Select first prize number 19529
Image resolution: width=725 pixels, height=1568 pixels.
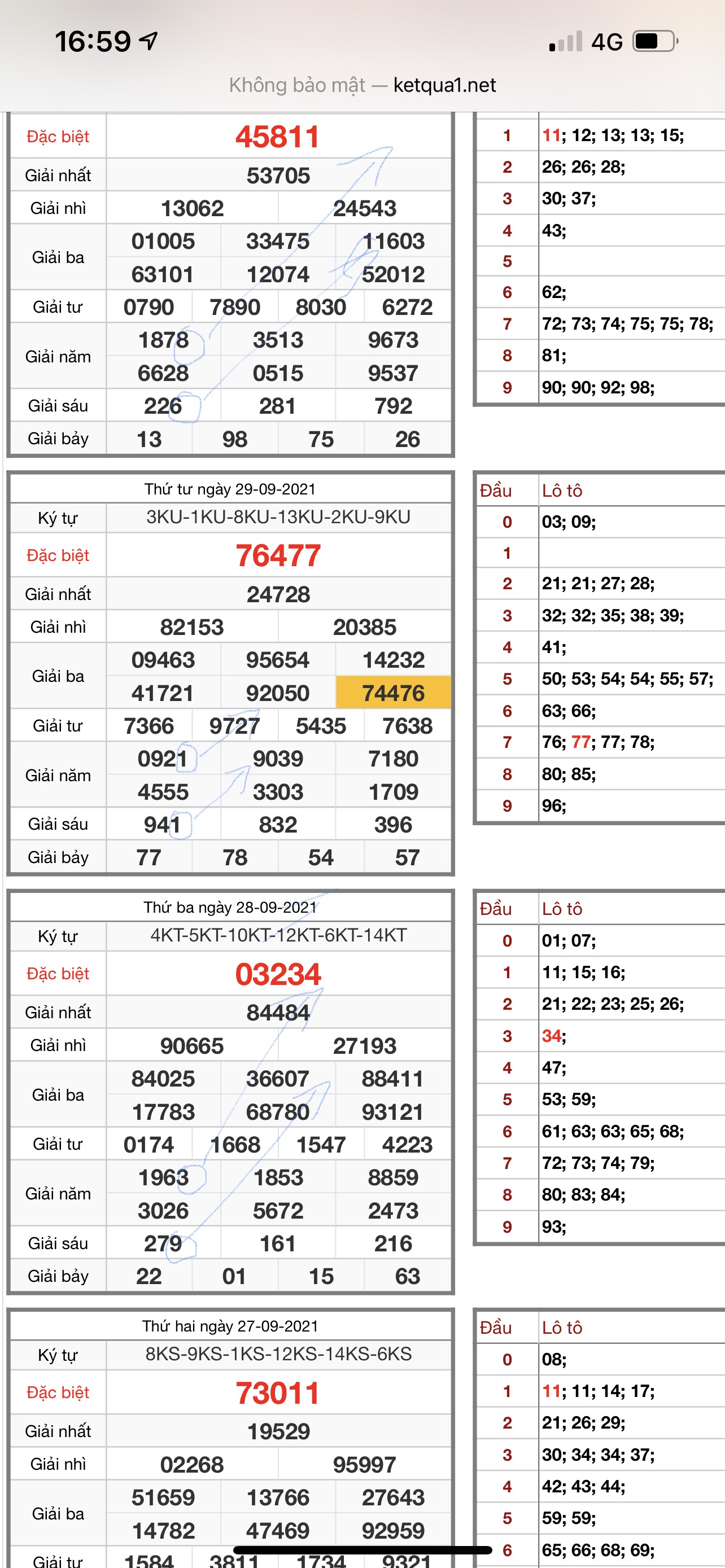278,1431
